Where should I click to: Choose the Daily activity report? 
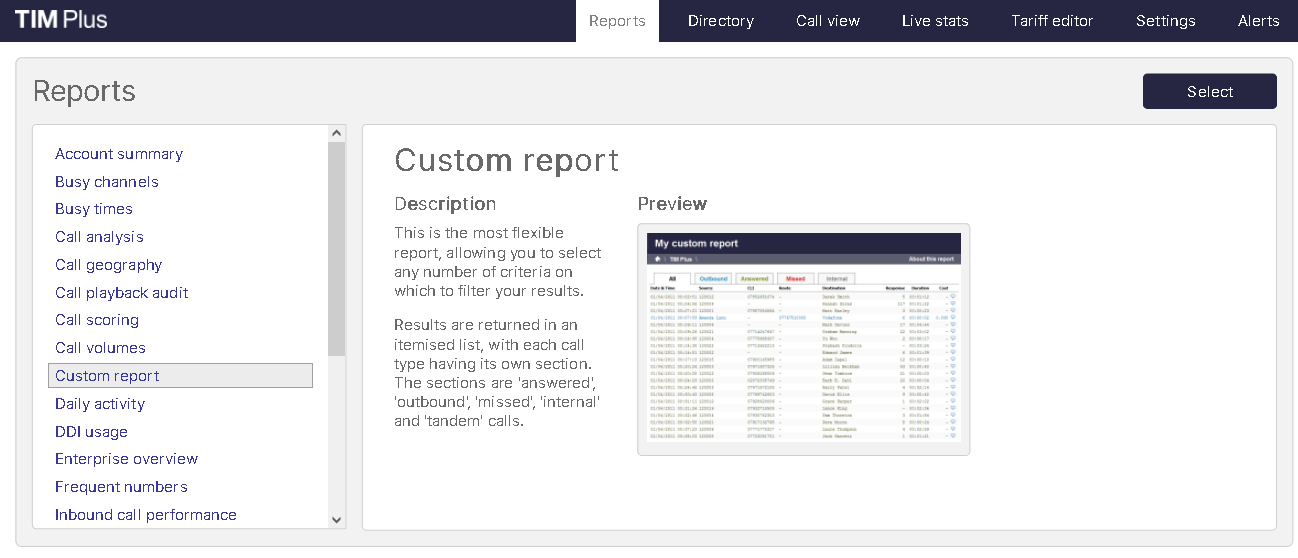pos(100,404)
